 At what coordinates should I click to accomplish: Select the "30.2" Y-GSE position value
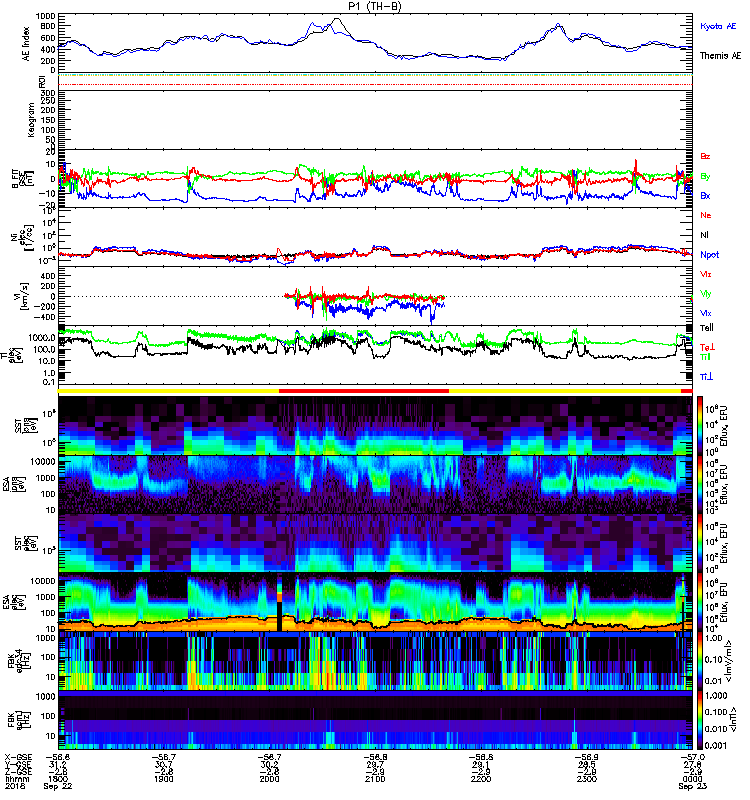tap(269, 764)
